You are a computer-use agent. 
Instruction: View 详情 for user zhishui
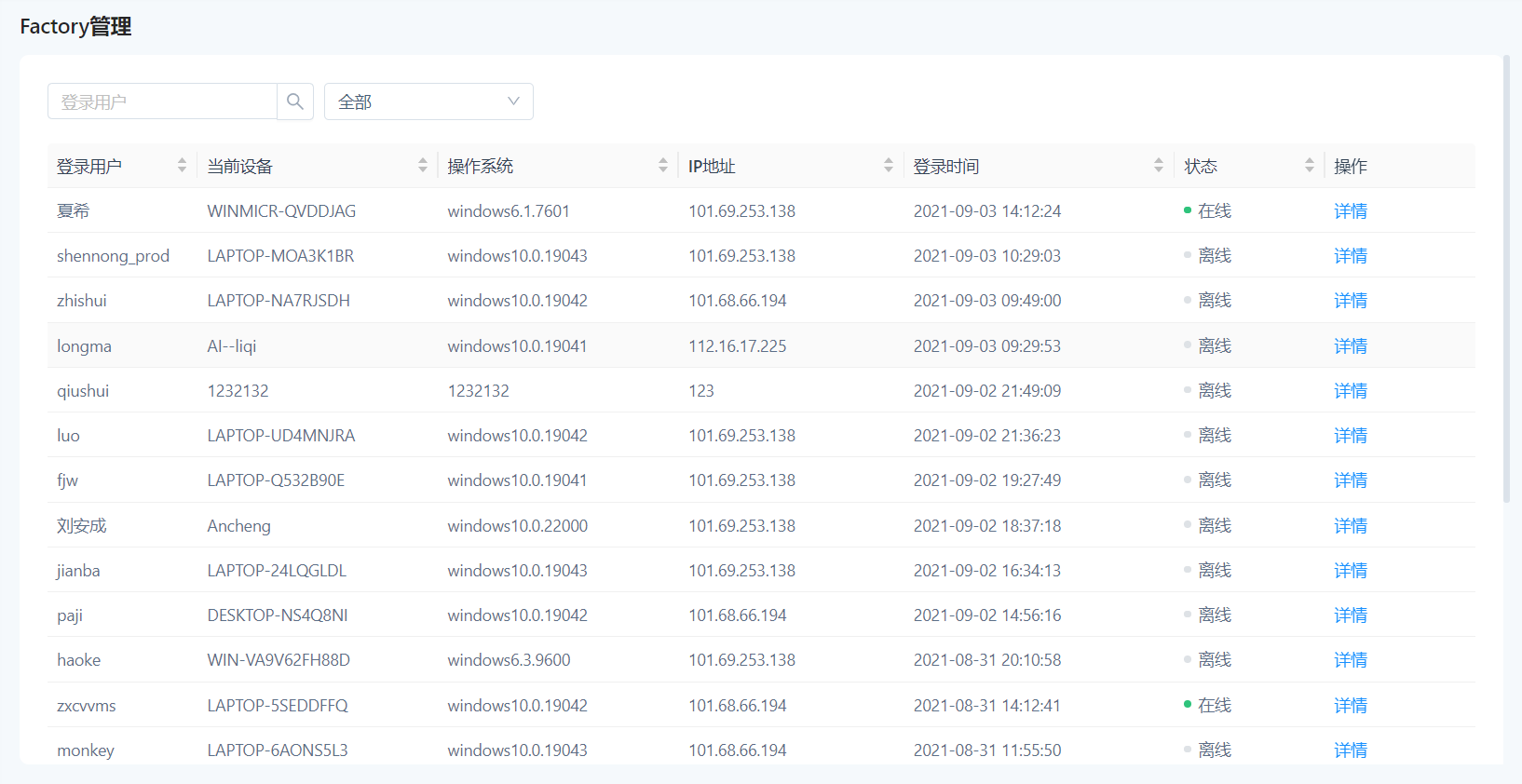[1350, 301]
